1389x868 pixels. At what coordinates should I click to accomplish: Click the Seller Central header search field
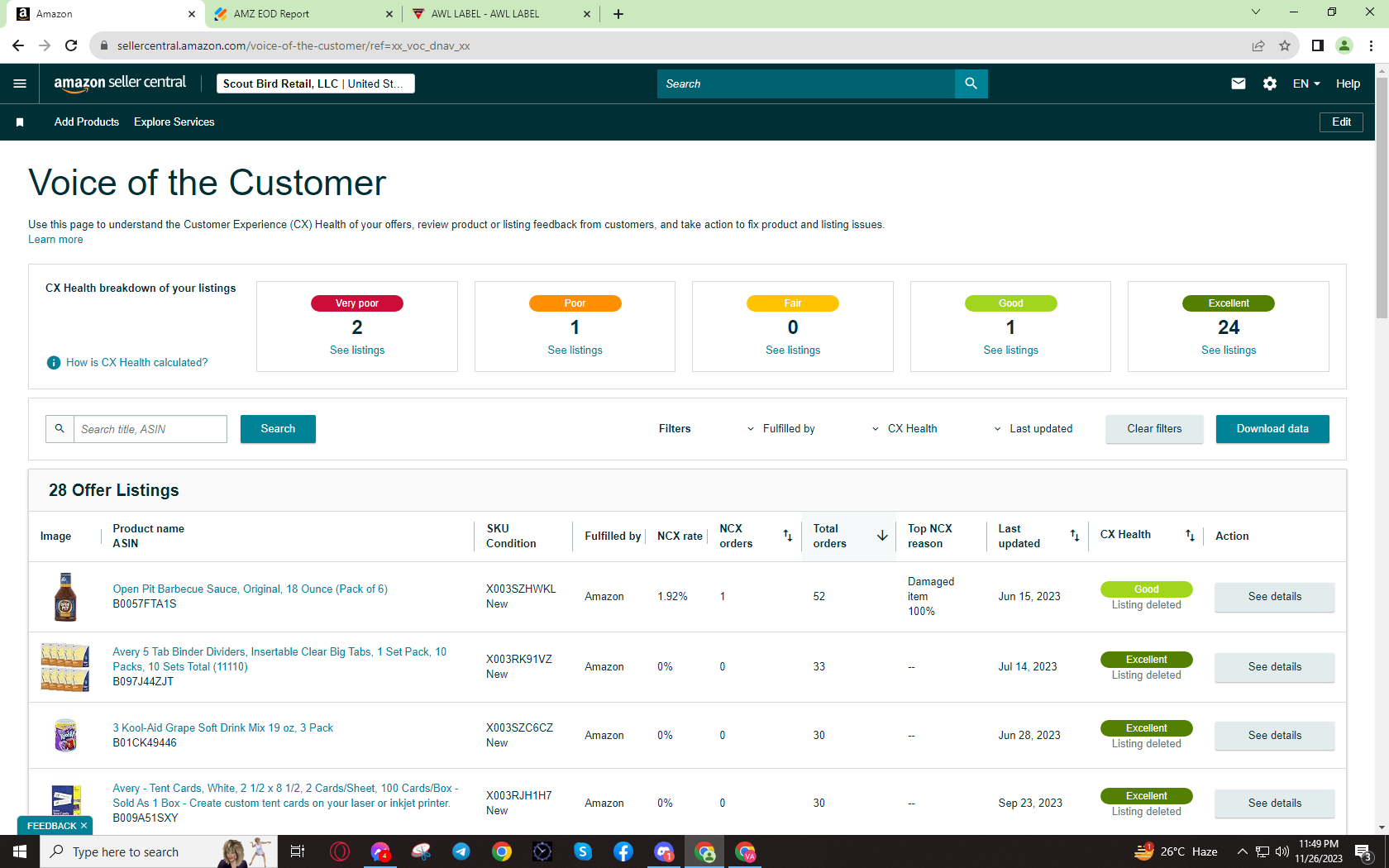point(806,83)
